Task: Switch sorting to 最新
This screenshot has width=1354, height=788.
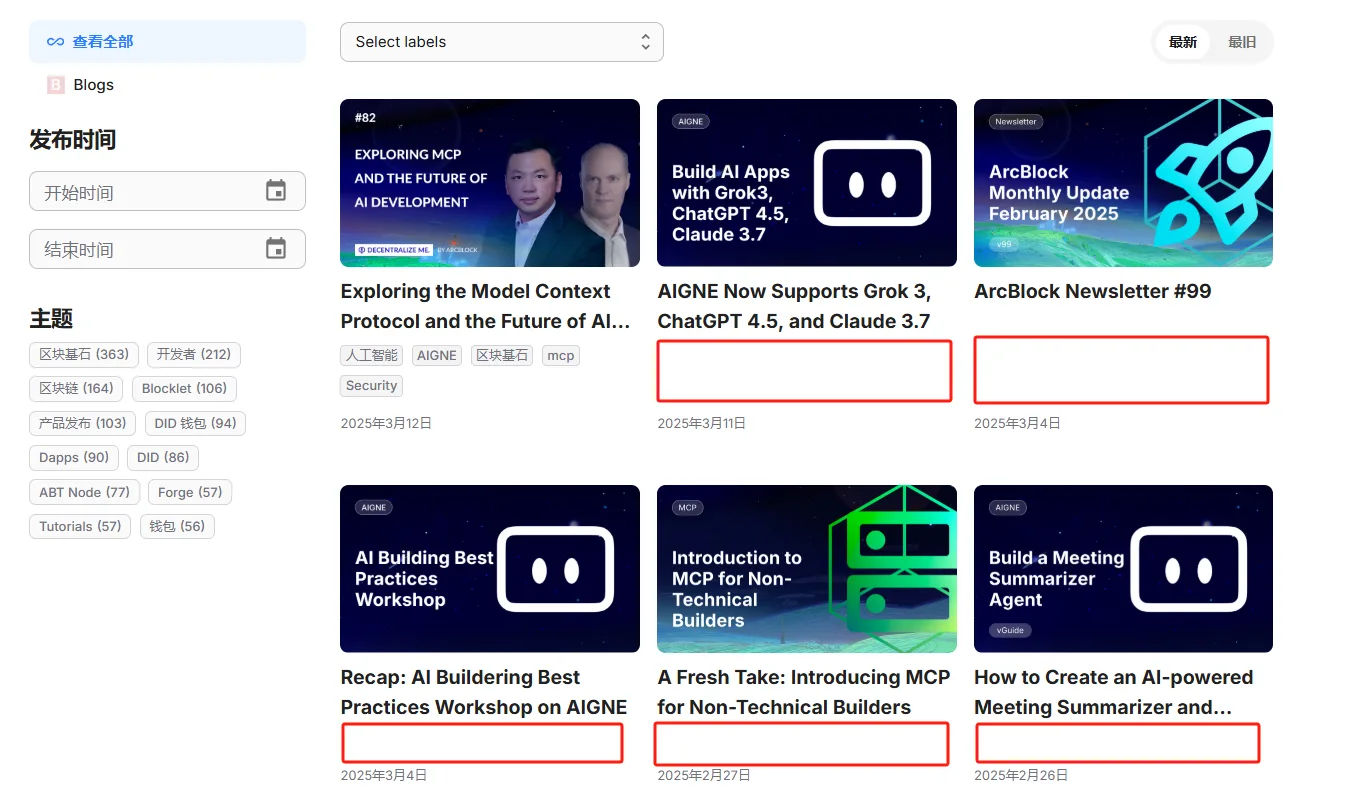Action: 1183,42
